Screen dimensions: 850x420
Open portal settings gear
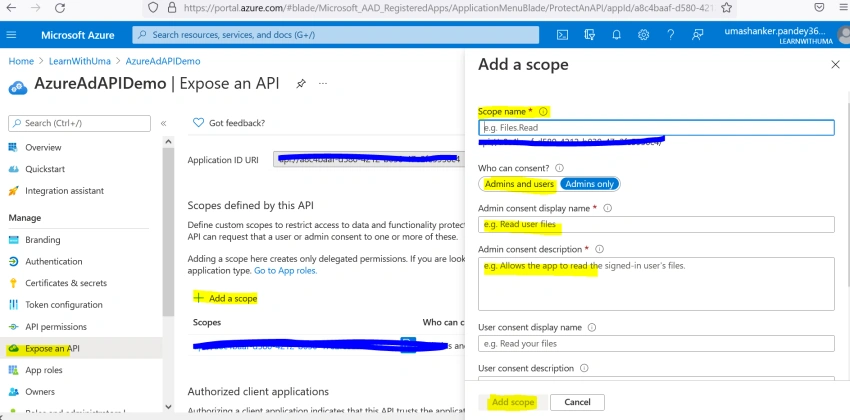coord(643,35)
